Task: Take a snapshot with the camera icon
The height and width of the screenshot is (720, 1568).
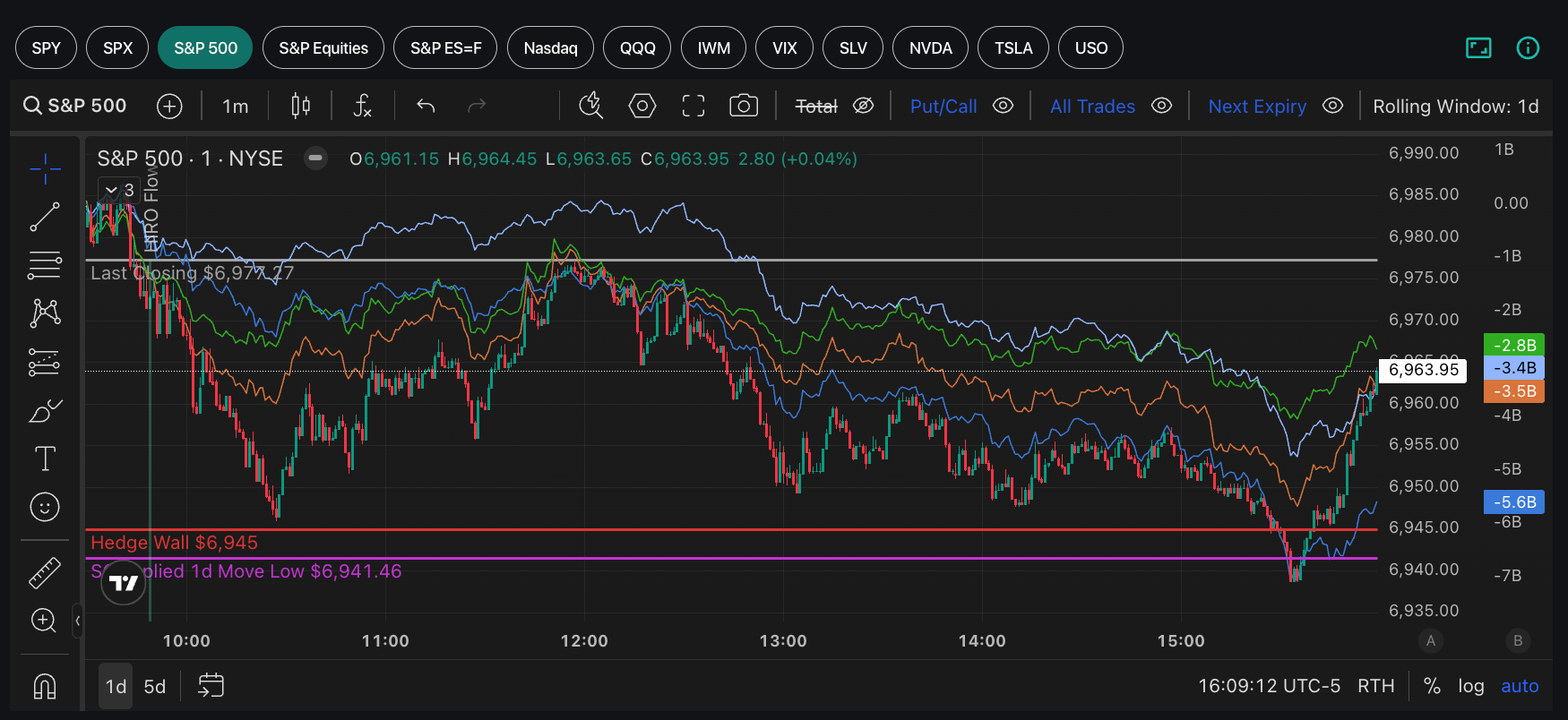Action: pos(744,107)
